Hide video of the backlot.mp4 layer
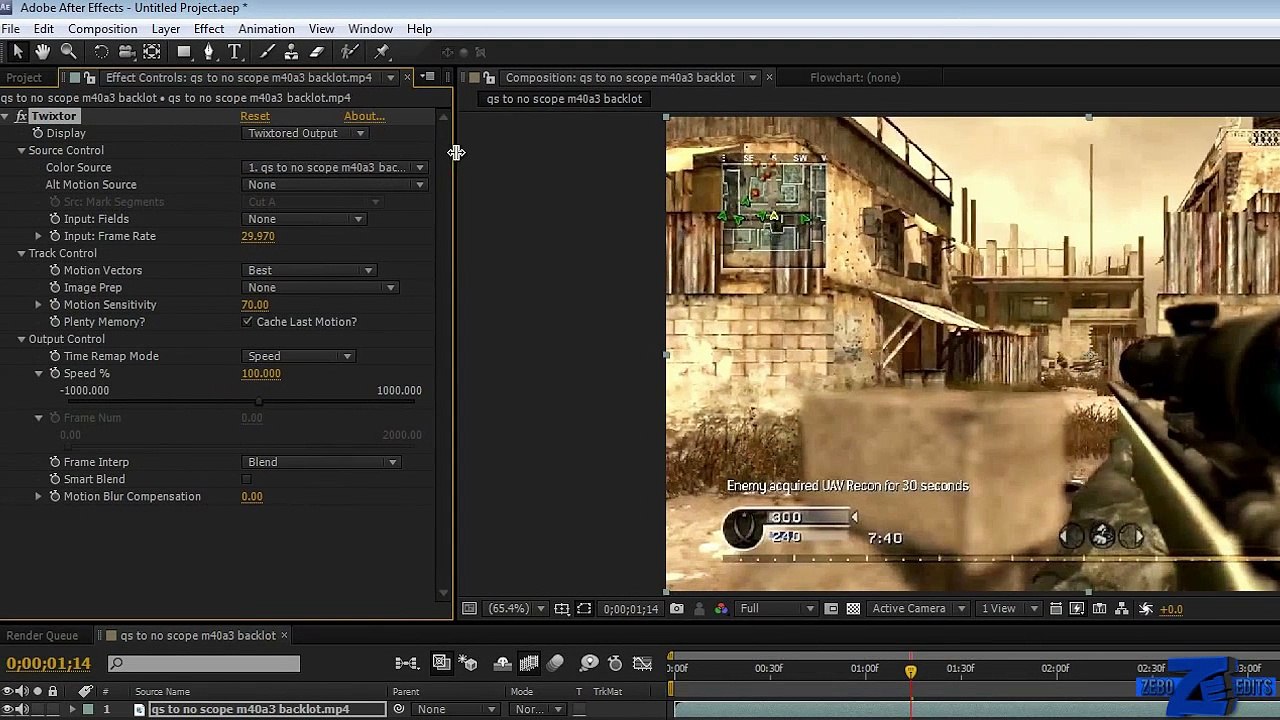This screenshot has height=720, width=1280. point(8,709)
